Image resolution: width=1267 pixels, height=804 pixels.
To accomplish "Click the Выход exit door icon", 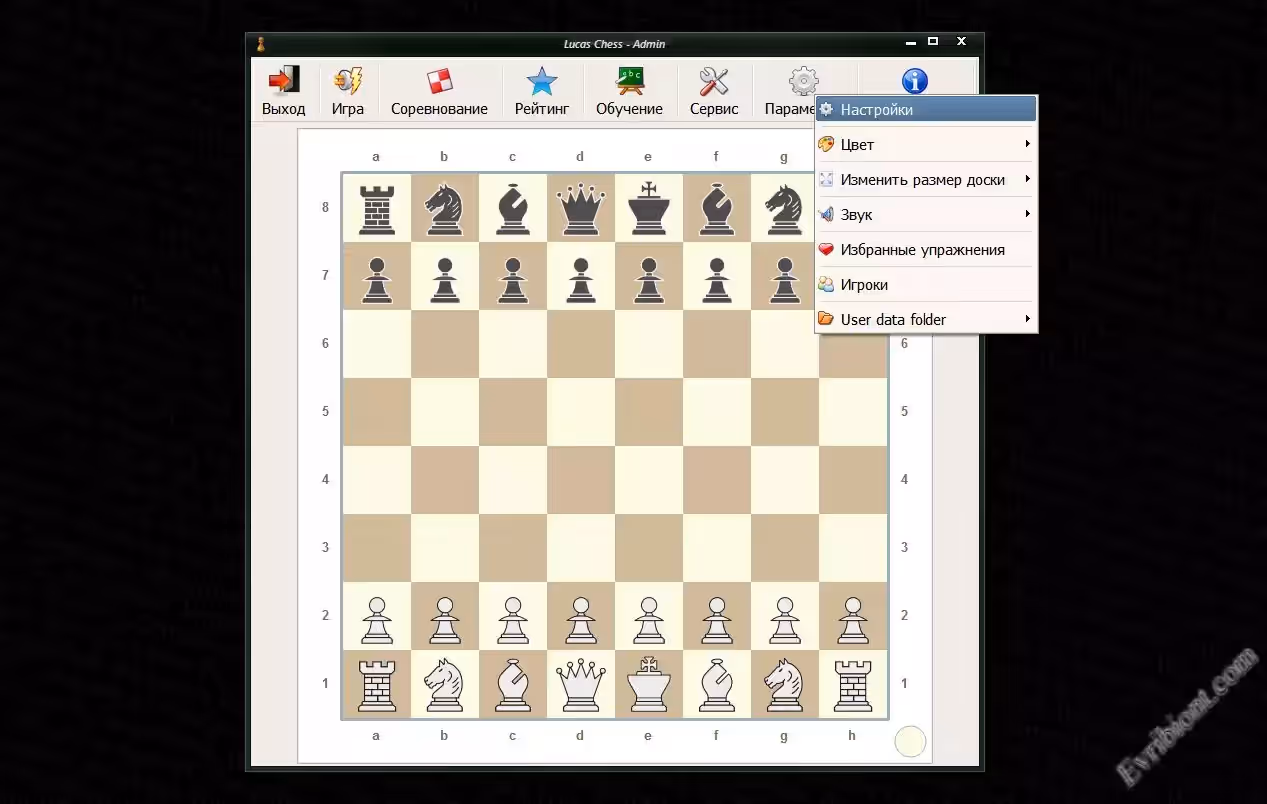I will 283,82.
